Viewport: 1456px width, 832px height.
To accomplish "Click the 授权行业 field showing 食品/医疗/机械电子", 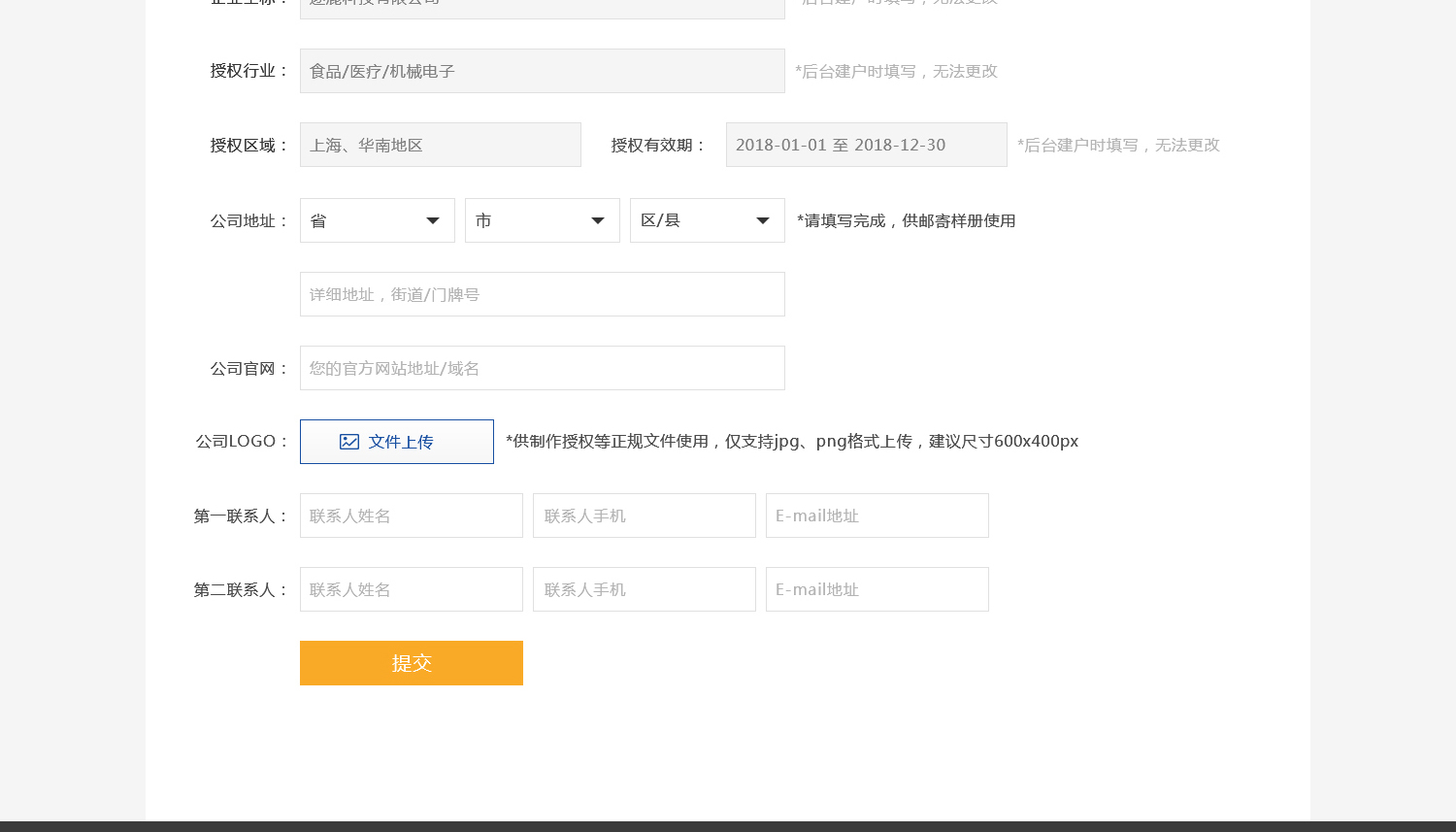I will (542, 71).
